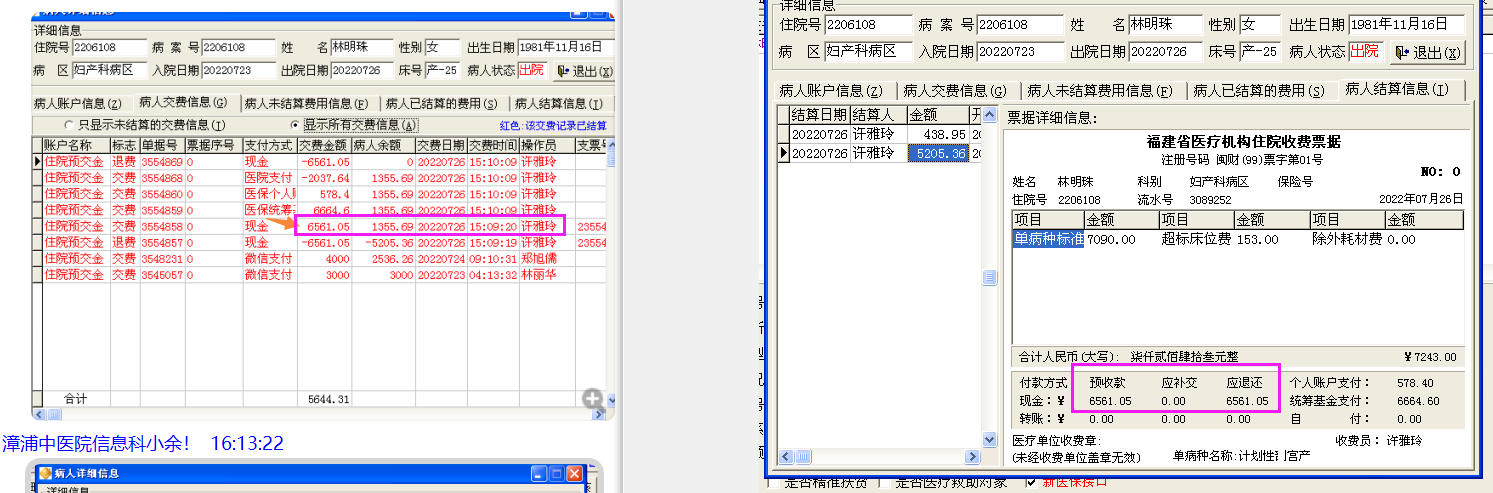Click 性别 field 女 in receipt details window
The width and height of the screenshot is (1493, 493).
click(x=1260, y=24)
